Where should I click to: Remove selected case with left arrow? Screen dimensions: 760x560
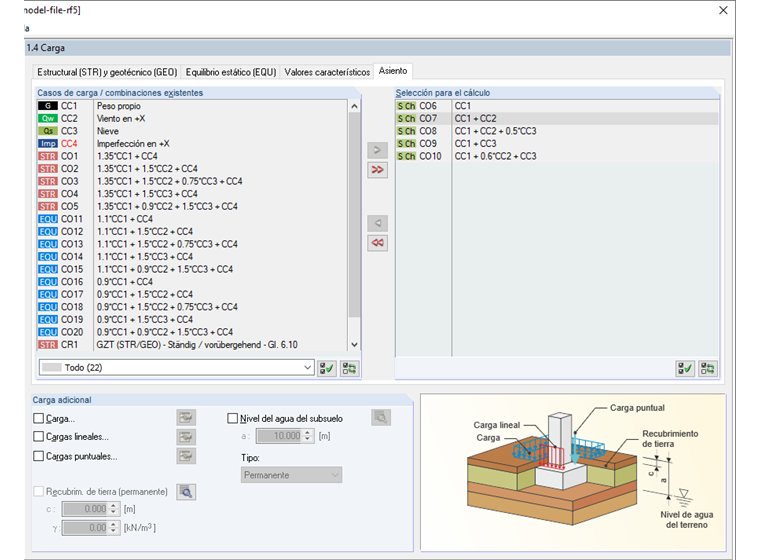coord(377,224)
